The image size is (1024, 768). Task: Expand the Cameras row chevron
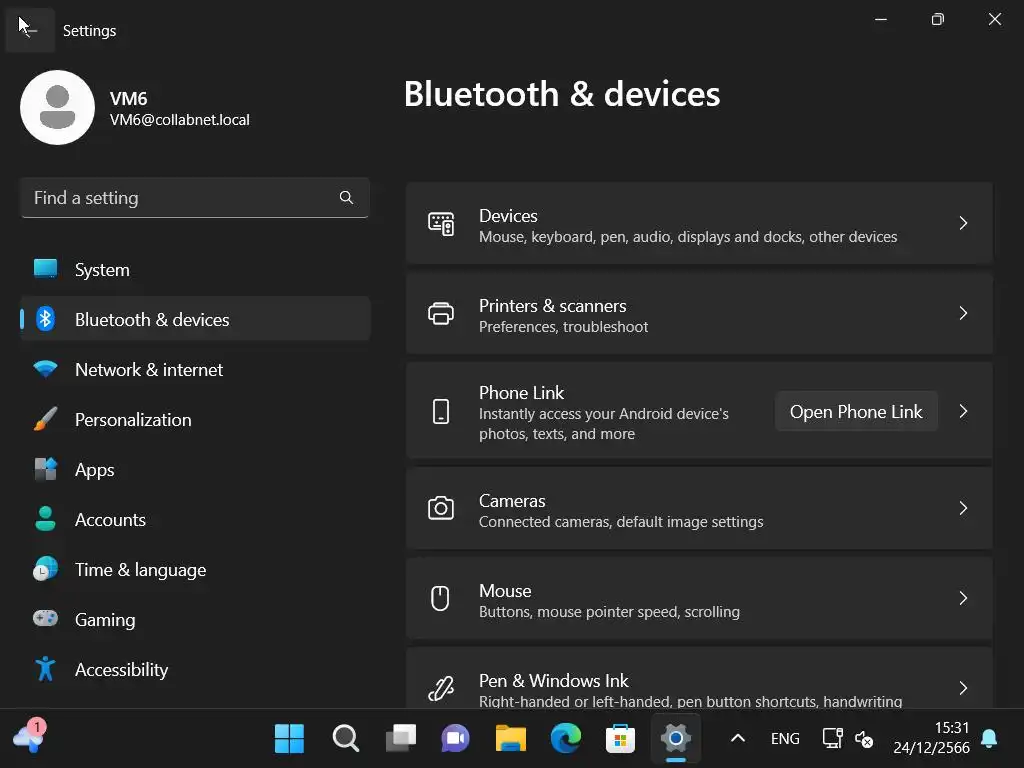point(963,508)
